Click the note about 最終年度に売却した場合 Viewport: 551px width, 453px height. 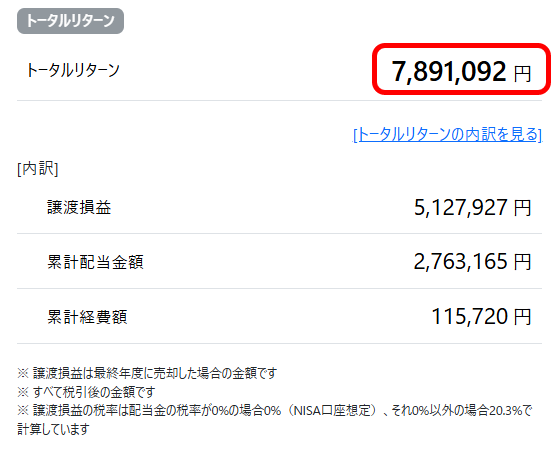tap(147, 373)
